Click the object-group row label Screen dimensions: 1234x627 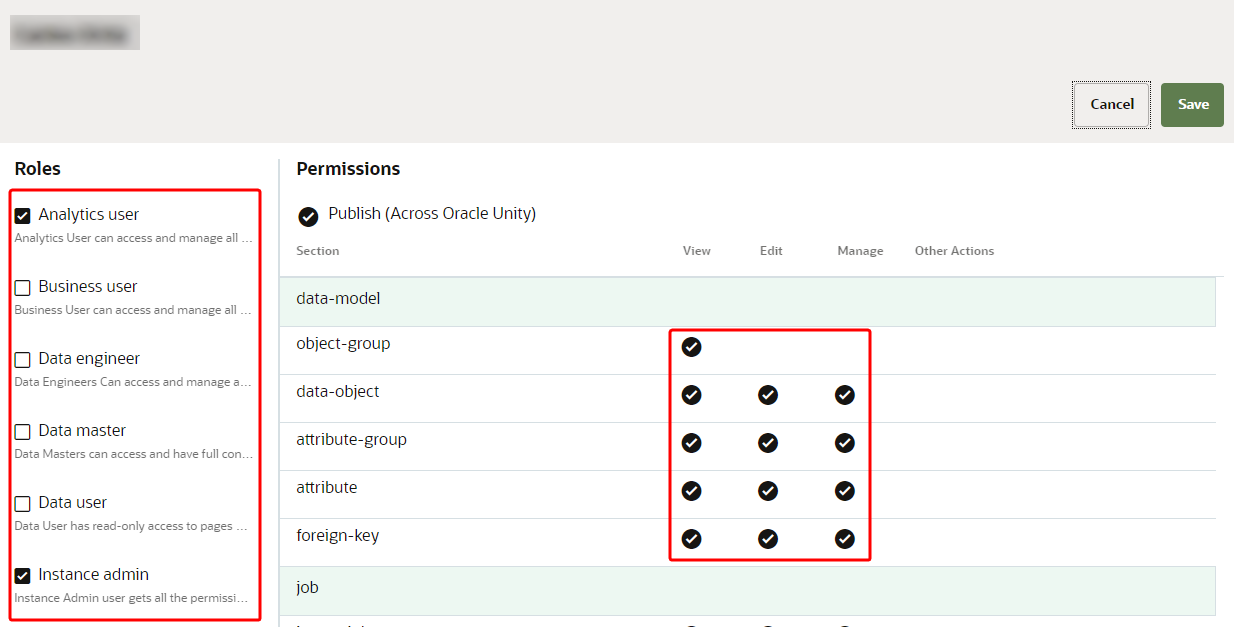[x=343, y=344]
